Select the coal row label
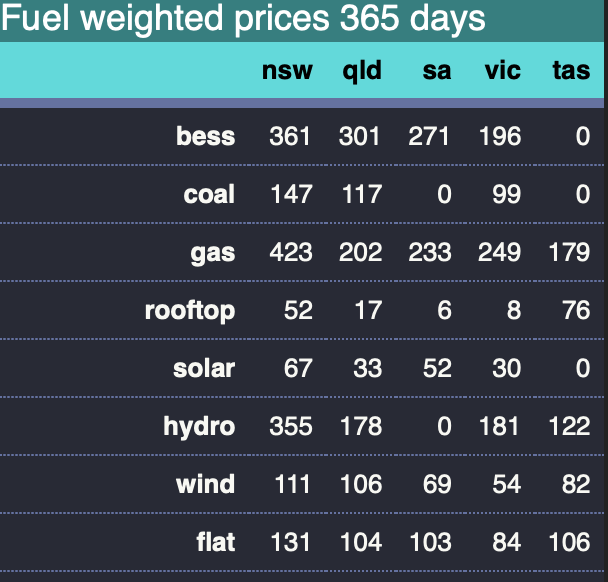 click(x=209, y=194)
